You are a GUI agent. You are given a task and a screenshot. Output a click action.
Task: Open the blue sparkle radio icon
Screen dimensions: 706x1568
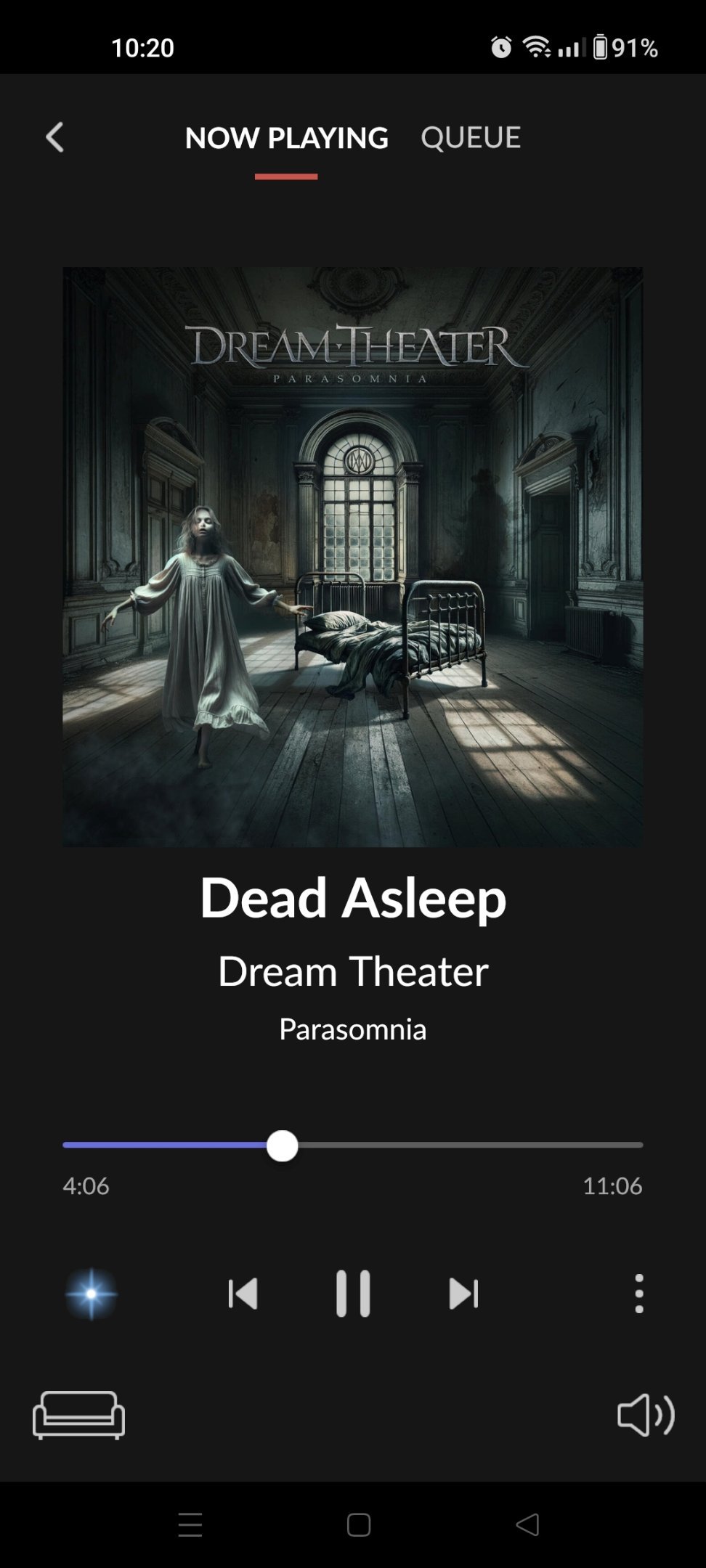pyautogui.click(x=92, y=1294)
